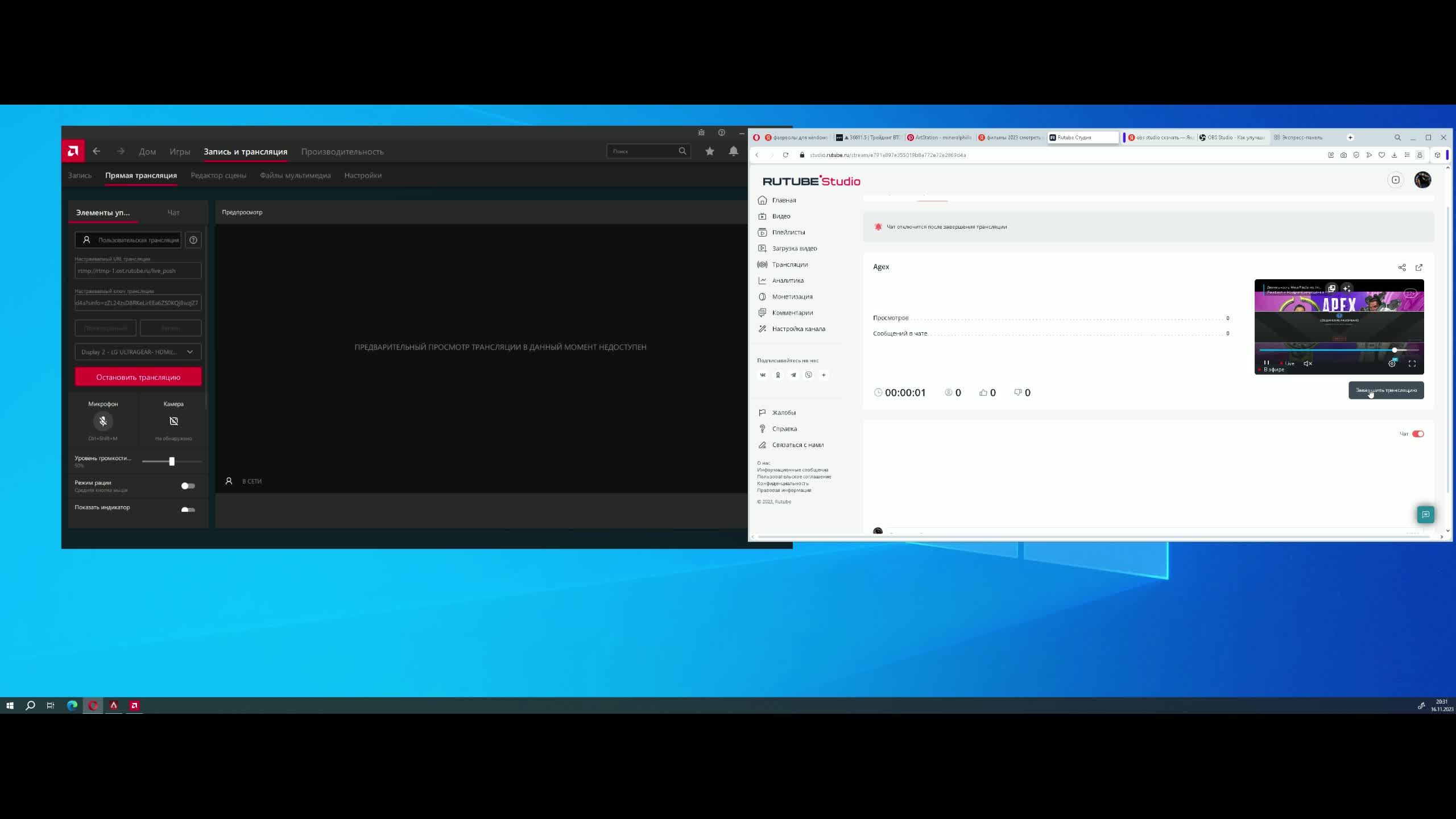Mute the microphone icon under Микрофон
This screenshot has height=819, width=1456.
coord(103,421)
